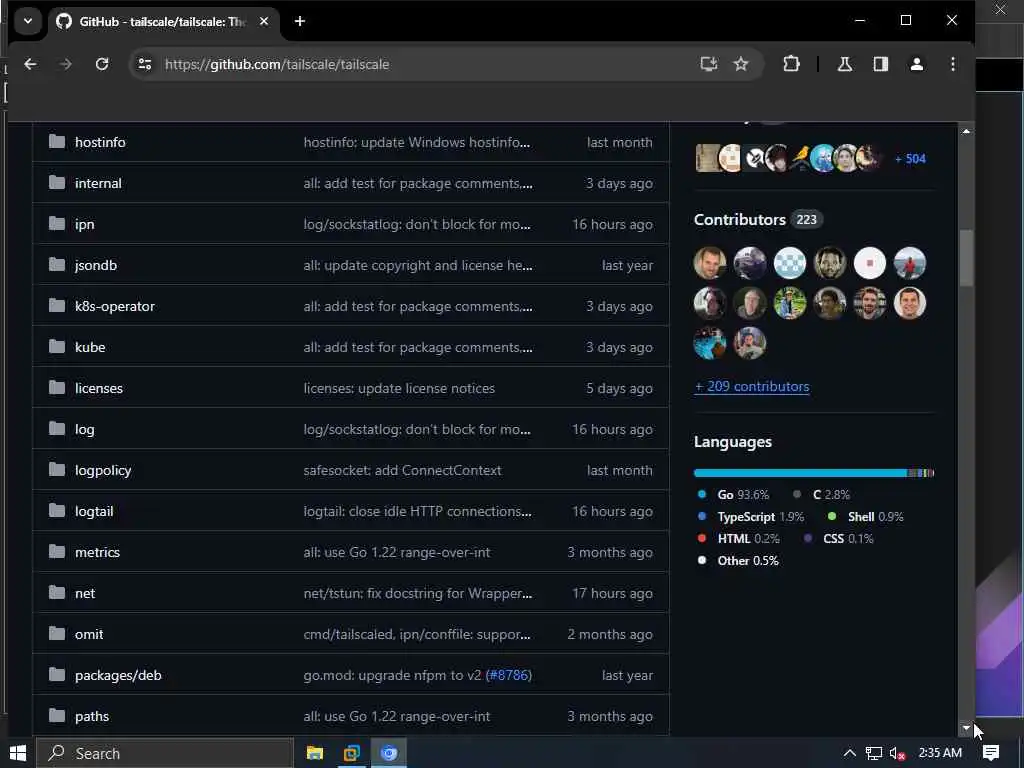The height and width of the screenshot is (768, 1024).
Task: Click the '+ 504' users link
Action: [910, 159]
